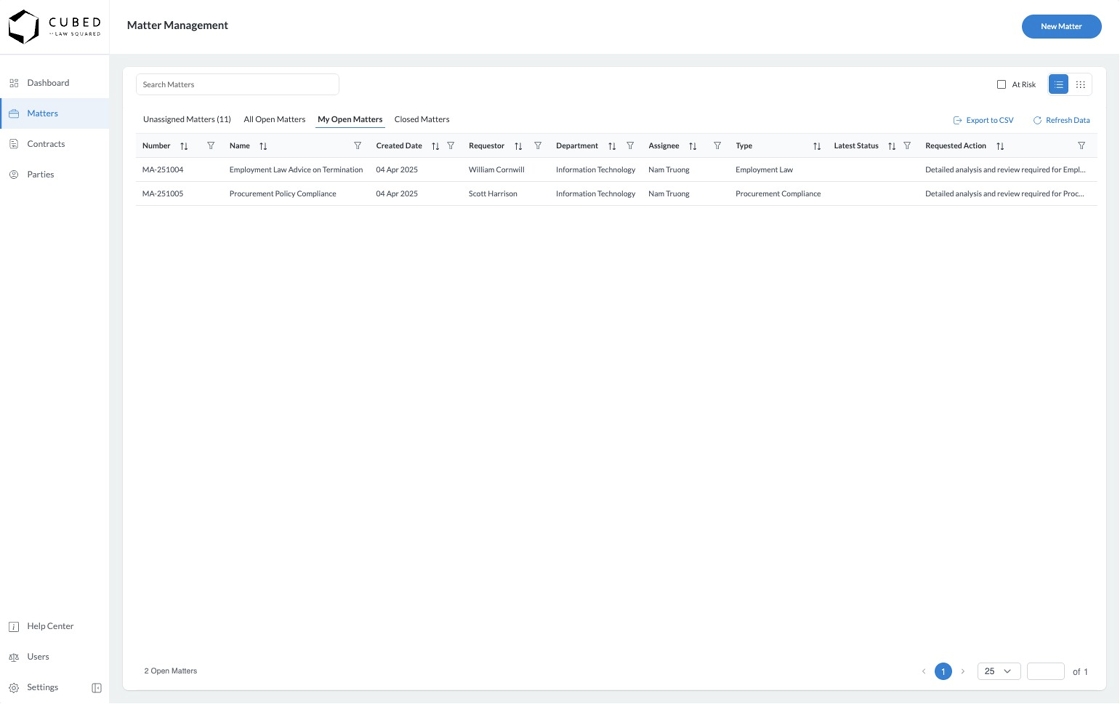Sort by Department column arrows
Screen dimensions: 1120x704
pos(611,146)
